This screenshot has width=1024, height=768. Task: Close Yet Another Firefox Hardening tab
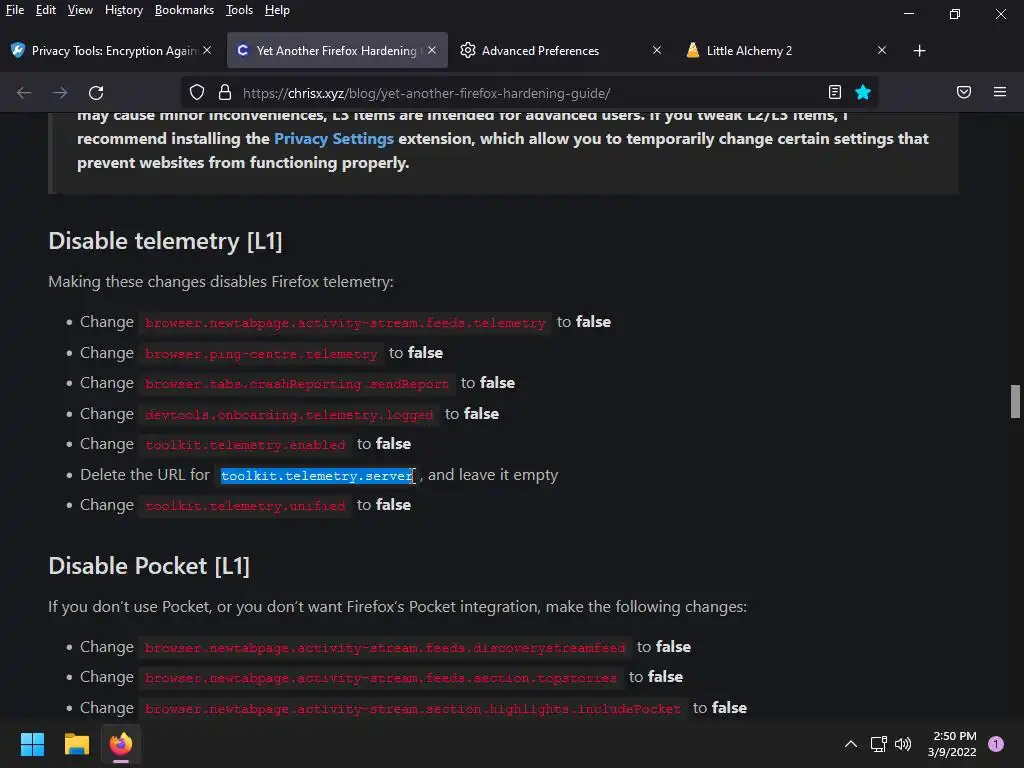[x=432, y=50]
